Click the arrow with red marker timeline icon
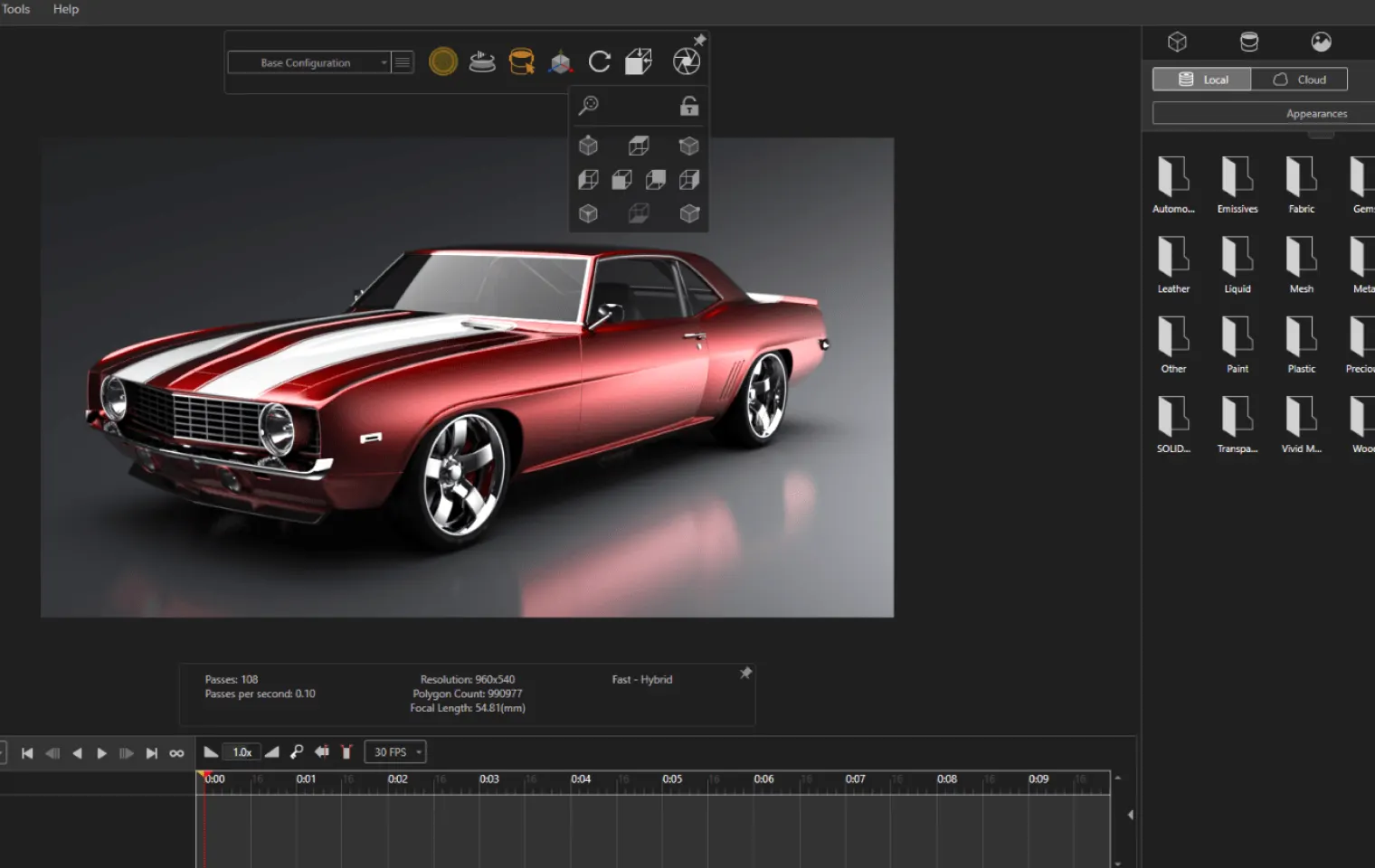Image resolution: width=1375 pixels, height=868 pixels. 322,751
